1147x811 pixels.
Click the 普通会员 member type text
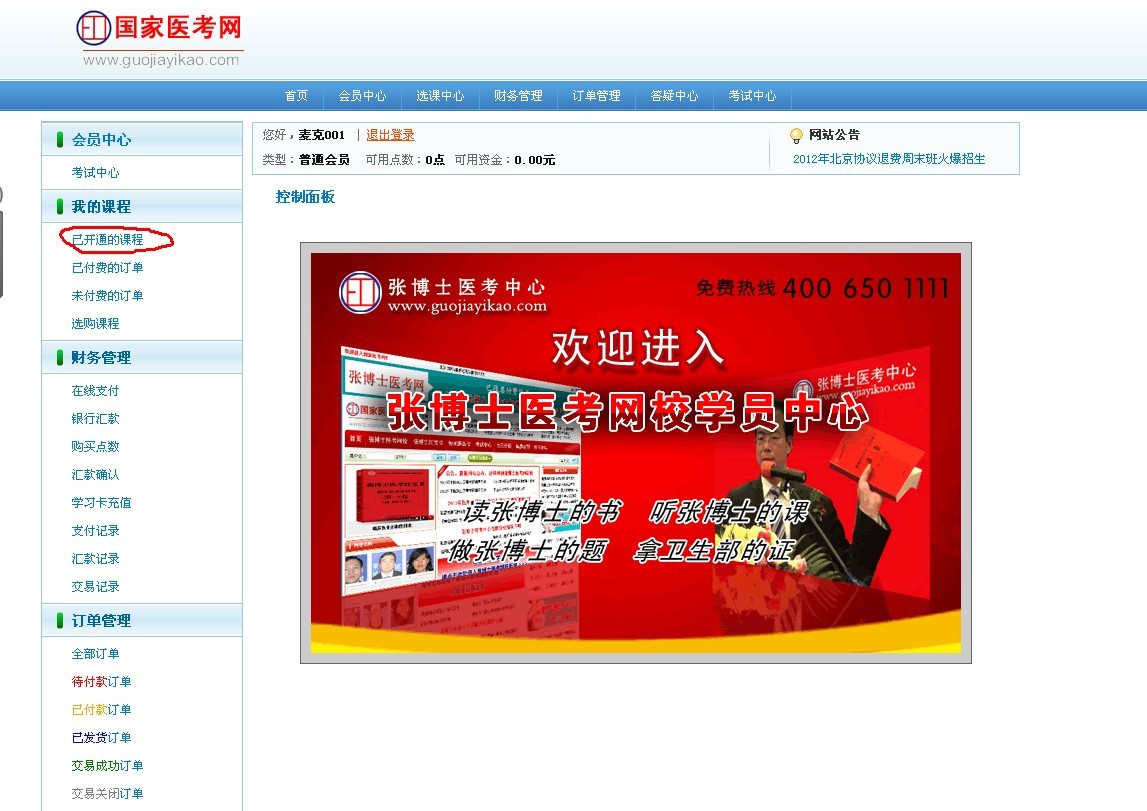324,159
